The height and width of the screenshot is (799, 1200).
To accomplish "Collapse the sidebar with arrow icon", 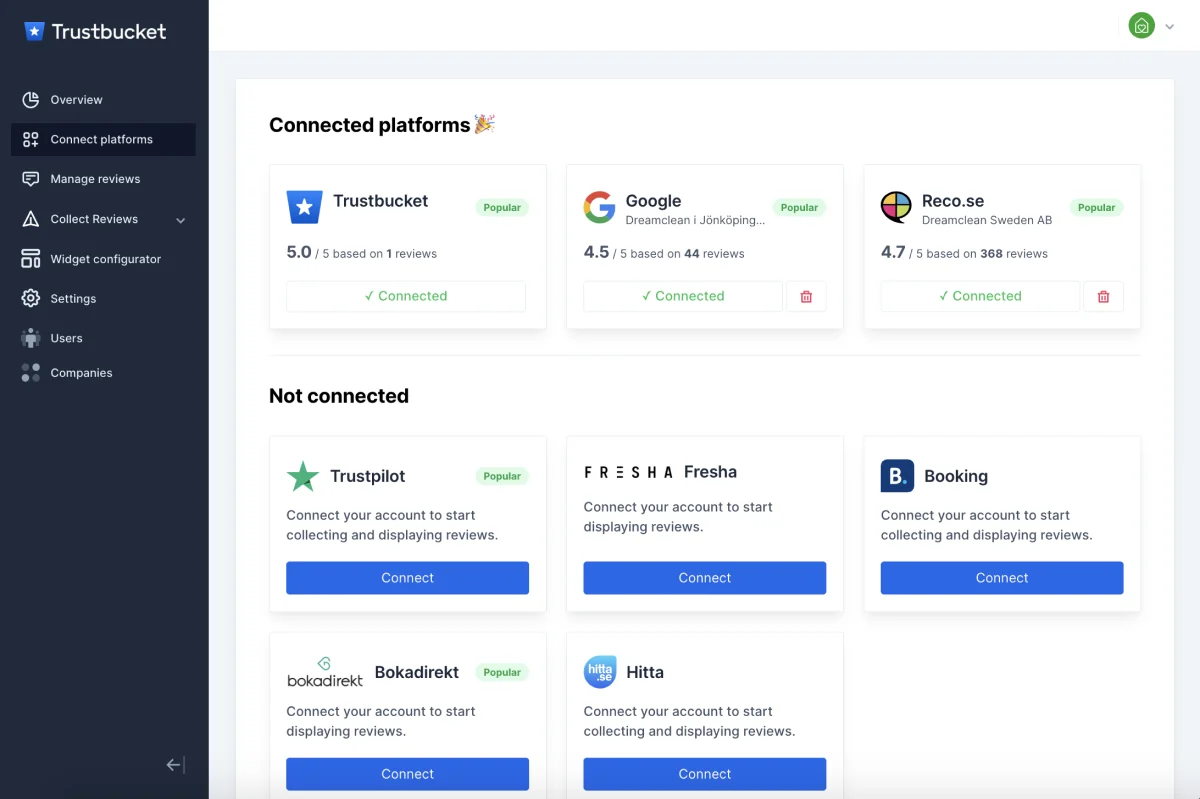I will (175, 765).
